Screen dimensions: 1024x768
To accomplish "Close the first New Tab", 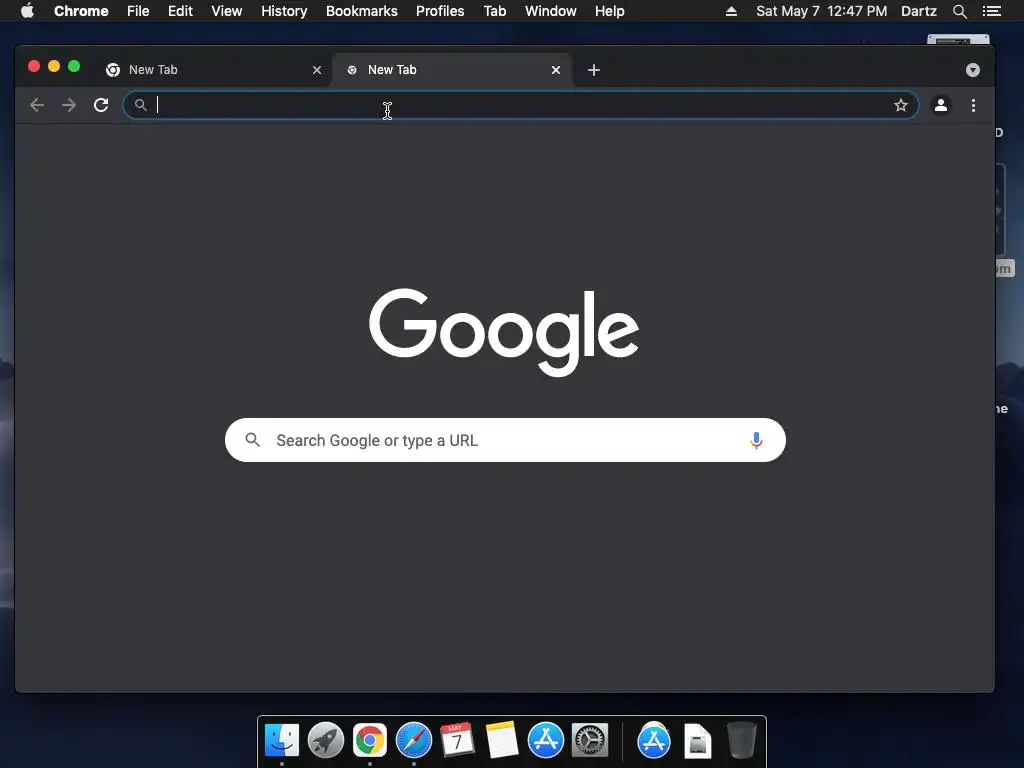I will (317, 70).
